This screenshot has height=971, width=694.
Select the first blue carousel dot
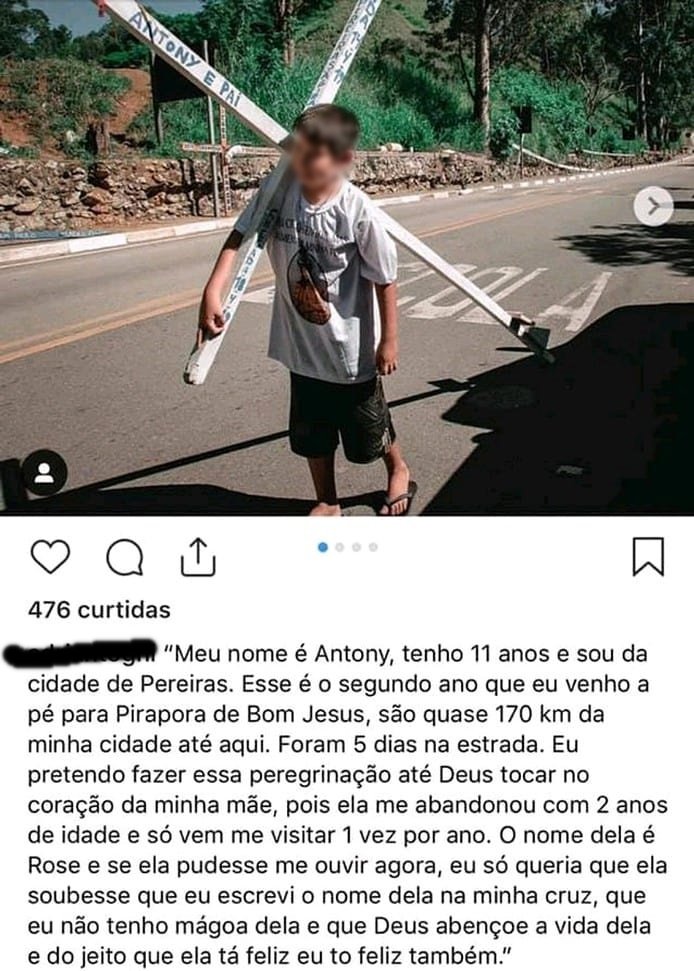pos(323,547)
